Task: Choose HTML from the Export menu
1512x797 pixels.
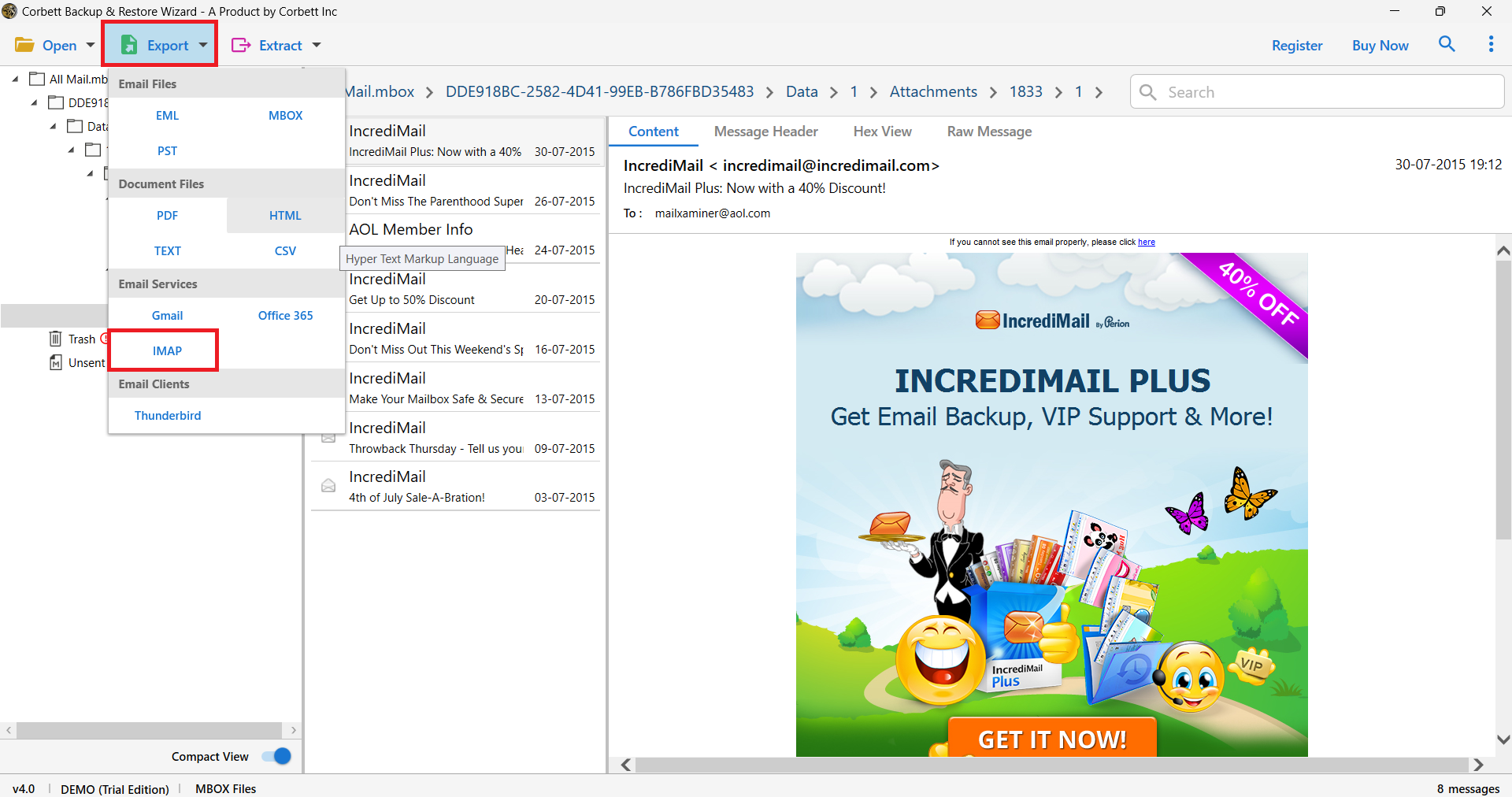Action: pos(285,215)
